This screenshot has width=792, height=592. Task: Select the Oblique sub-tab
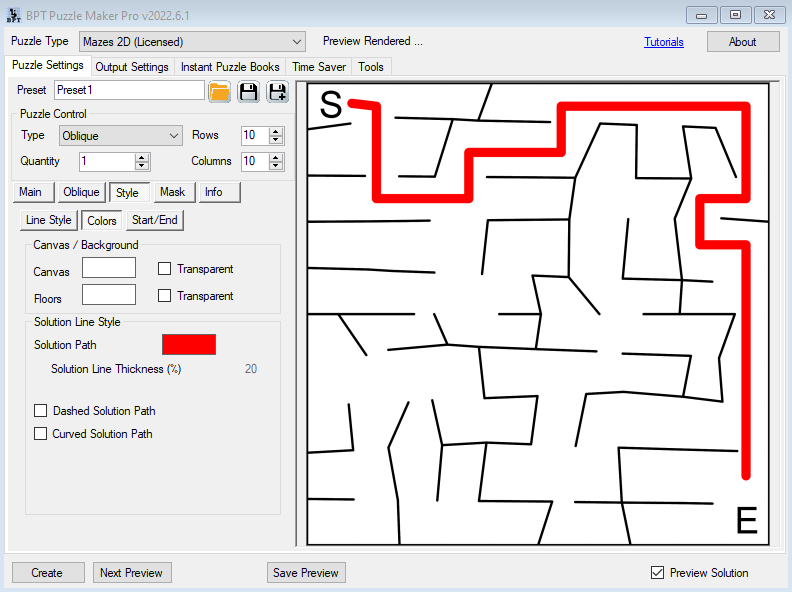81,192
